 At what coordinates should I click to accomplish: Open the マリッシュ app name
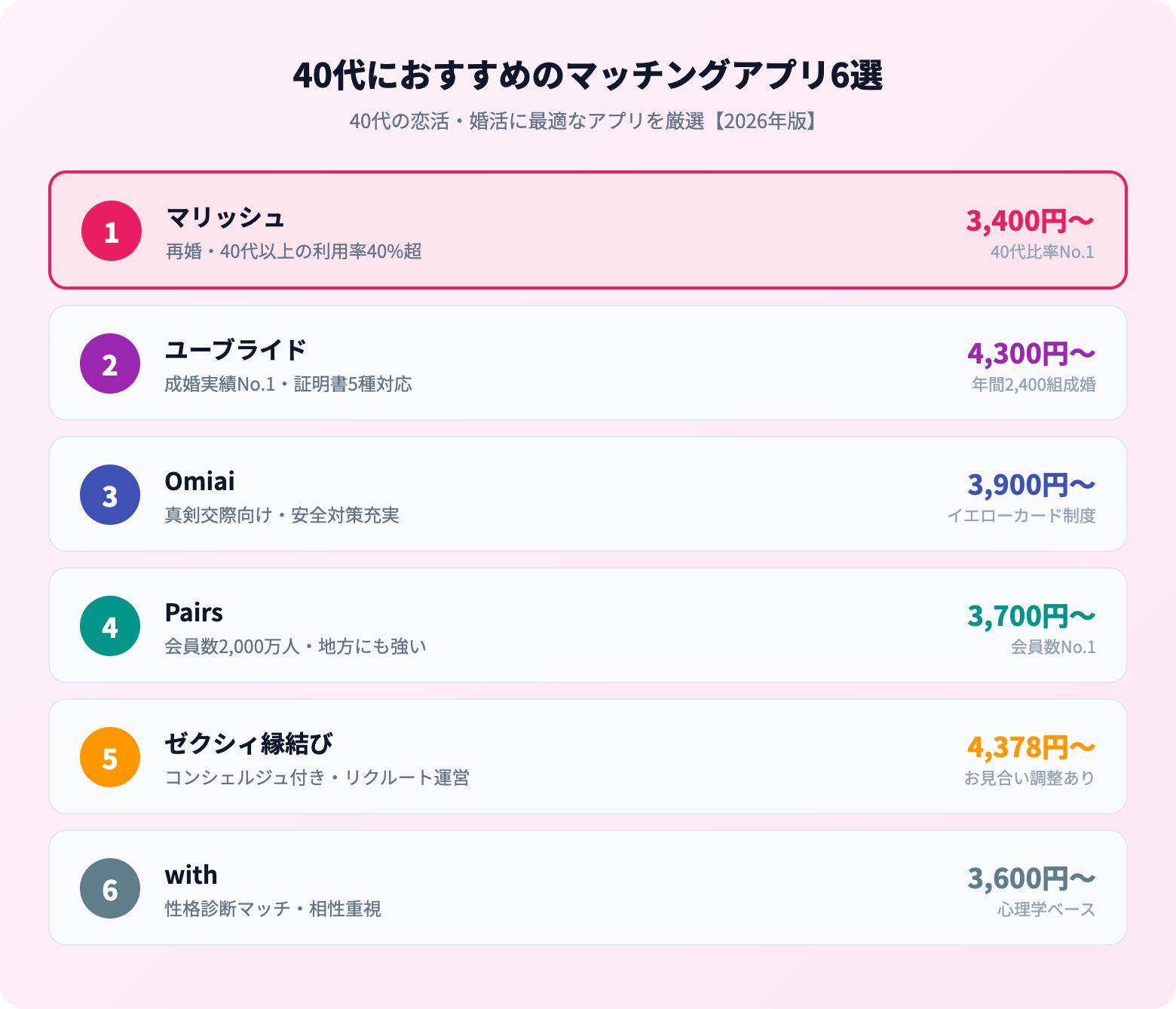(x=225, y=217)
